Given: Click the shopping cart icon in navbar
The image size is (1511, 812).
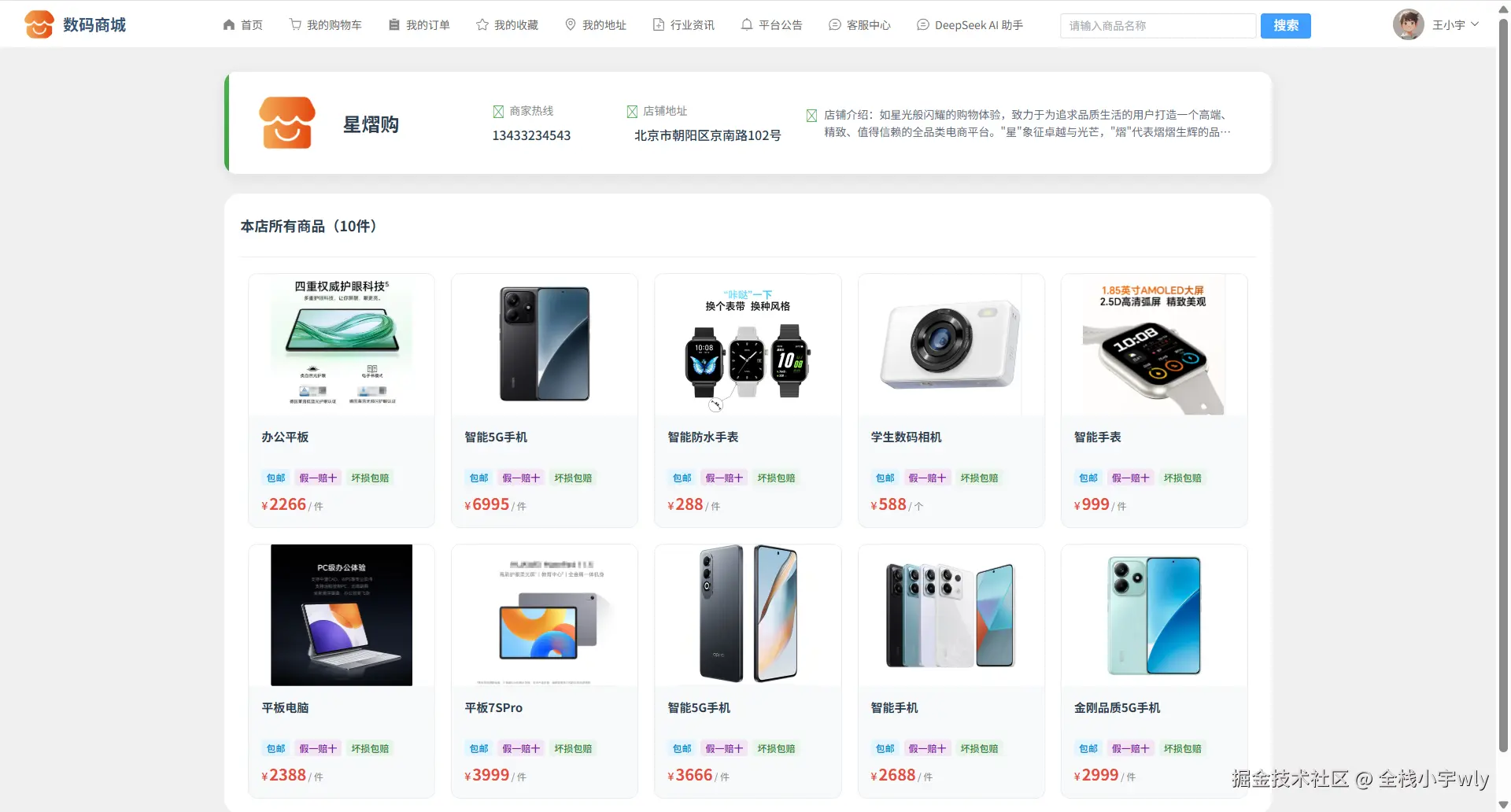Looking at the screenshot, I should tap(295, 25).
